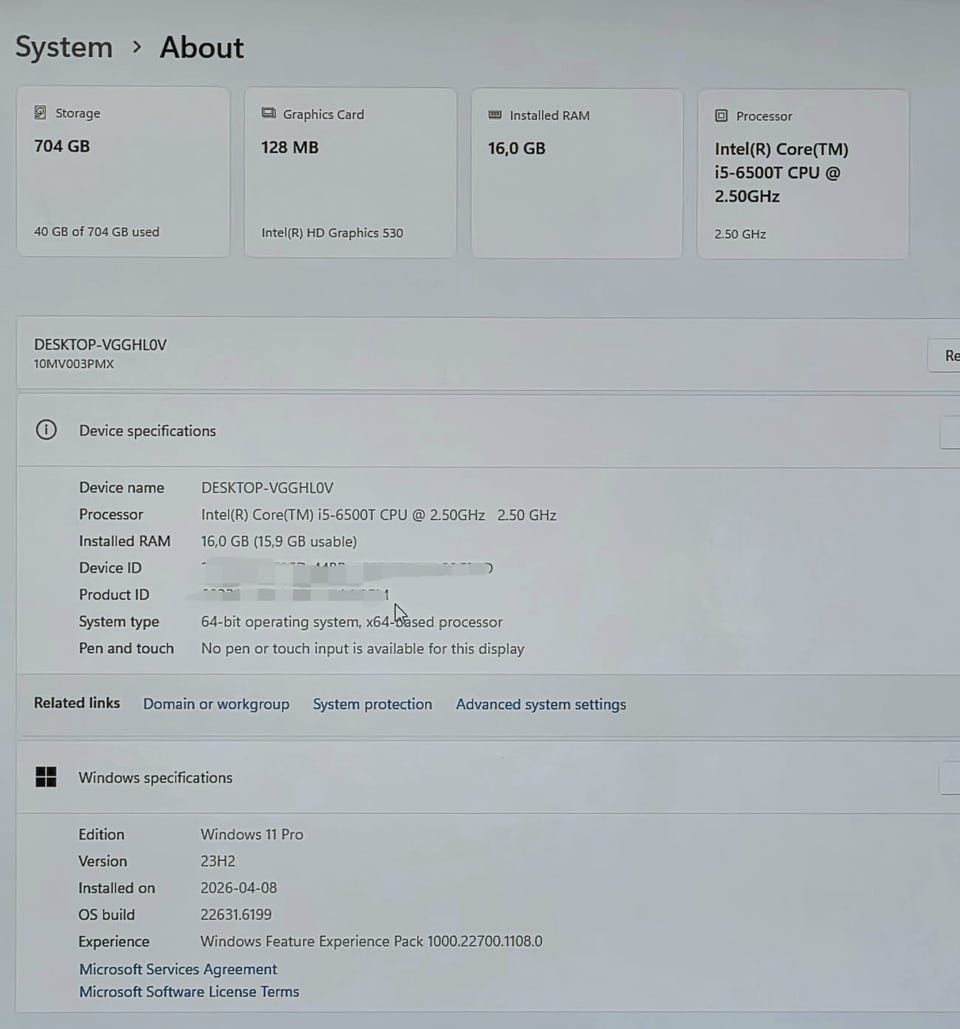Screen dimensions: 960x1029
Task: Open the Graphics Card 128 MB card
Action: [x=350, y=172]
